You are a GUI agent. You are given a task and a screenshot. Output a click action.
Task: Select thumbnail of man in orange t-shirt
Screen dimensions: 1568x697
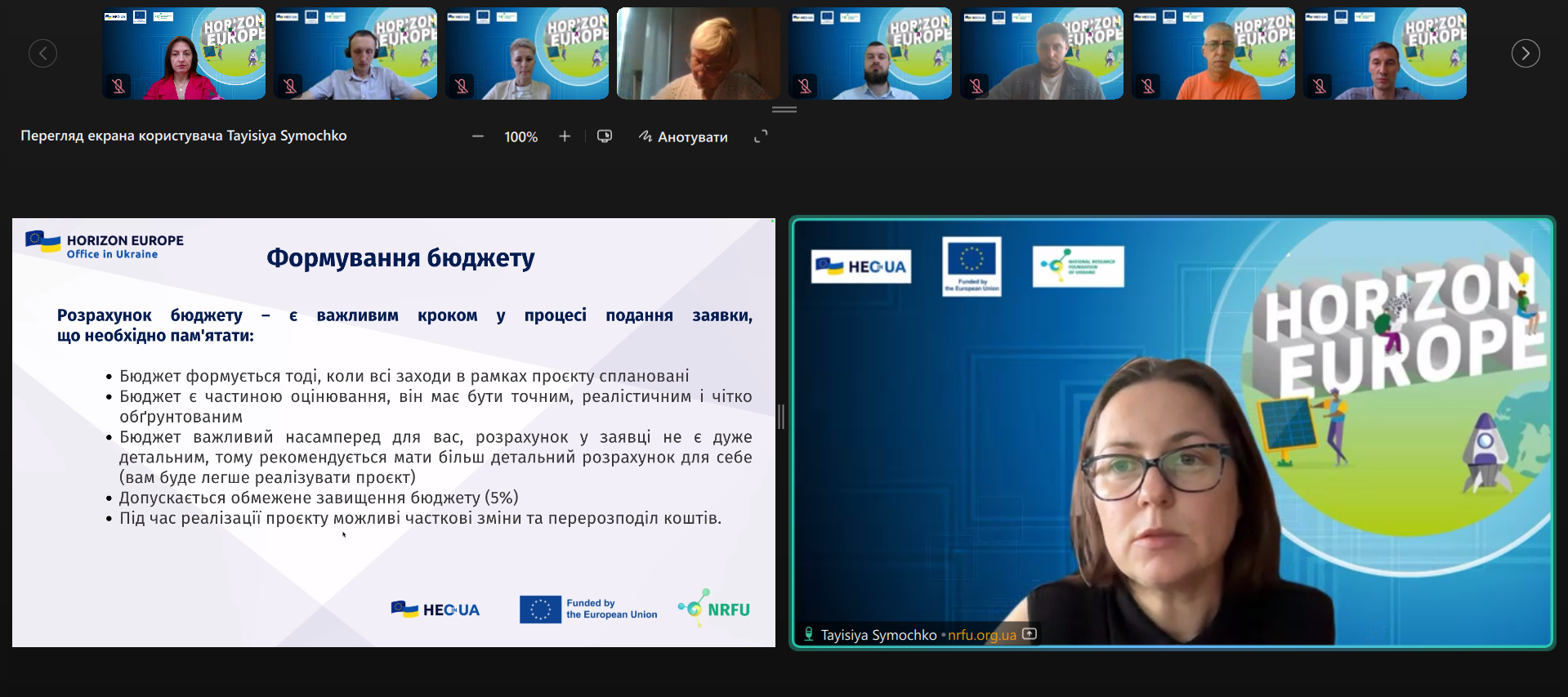1213,54
